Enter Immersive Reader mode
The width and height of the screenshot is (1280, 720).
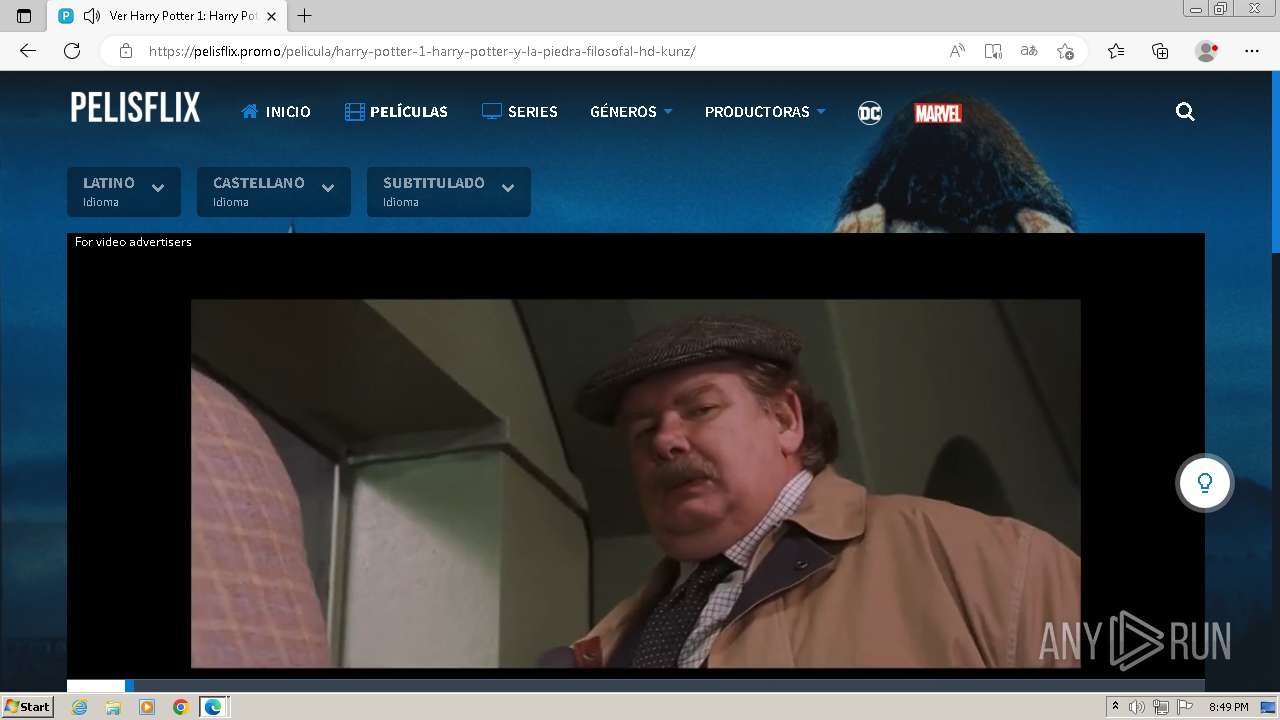(993, 51)
